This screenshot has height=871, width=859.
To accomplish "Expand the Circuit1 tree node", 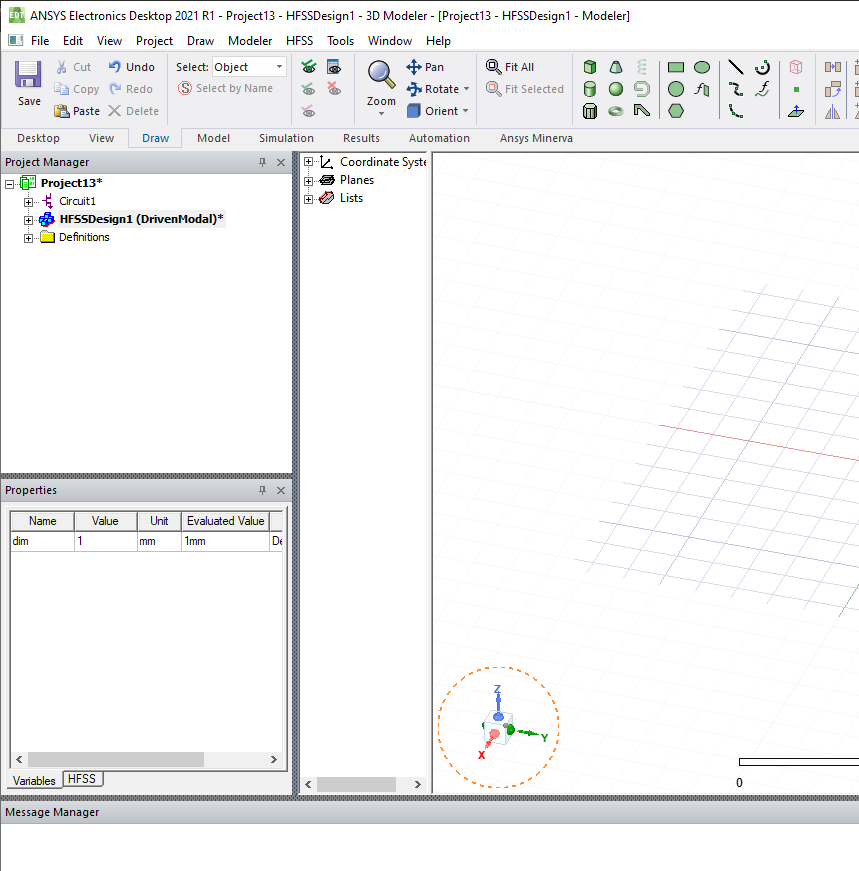I will 28,202.
